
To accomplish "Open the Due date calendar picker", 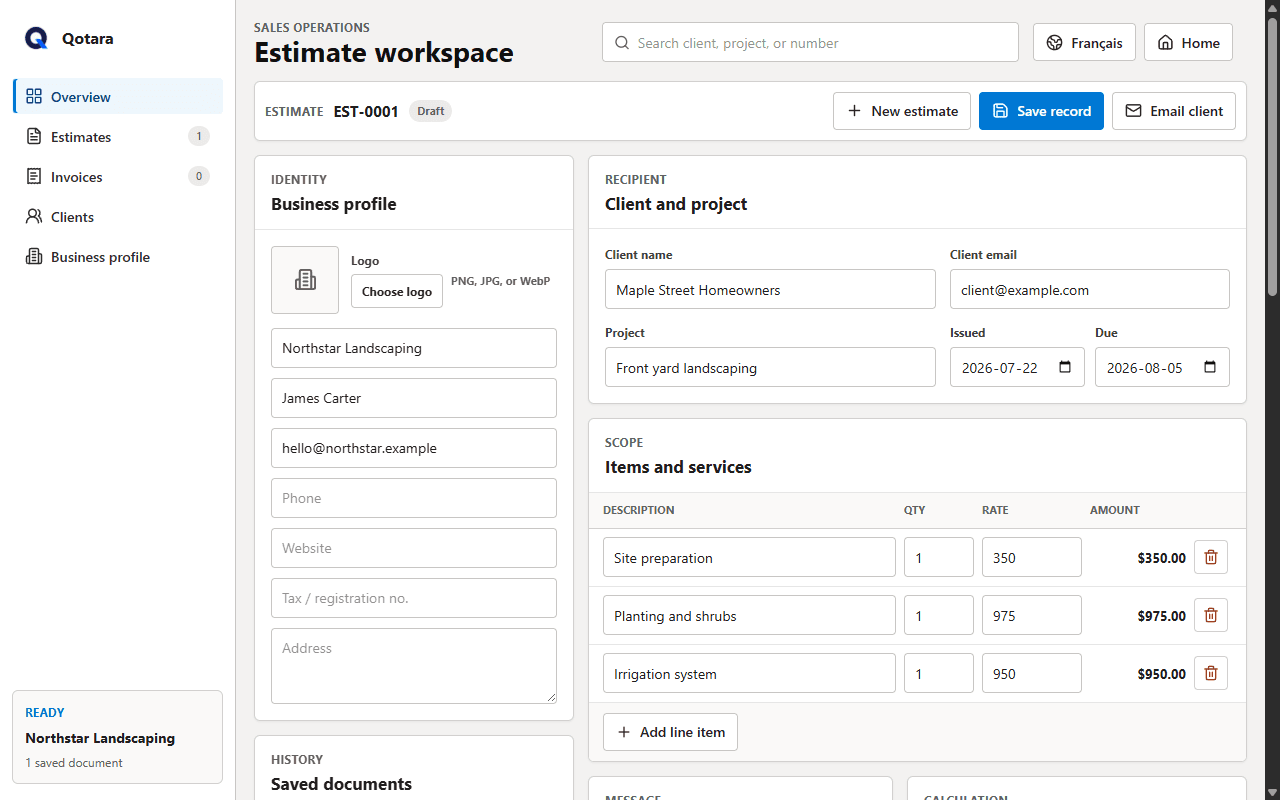I will (1210, 367).
